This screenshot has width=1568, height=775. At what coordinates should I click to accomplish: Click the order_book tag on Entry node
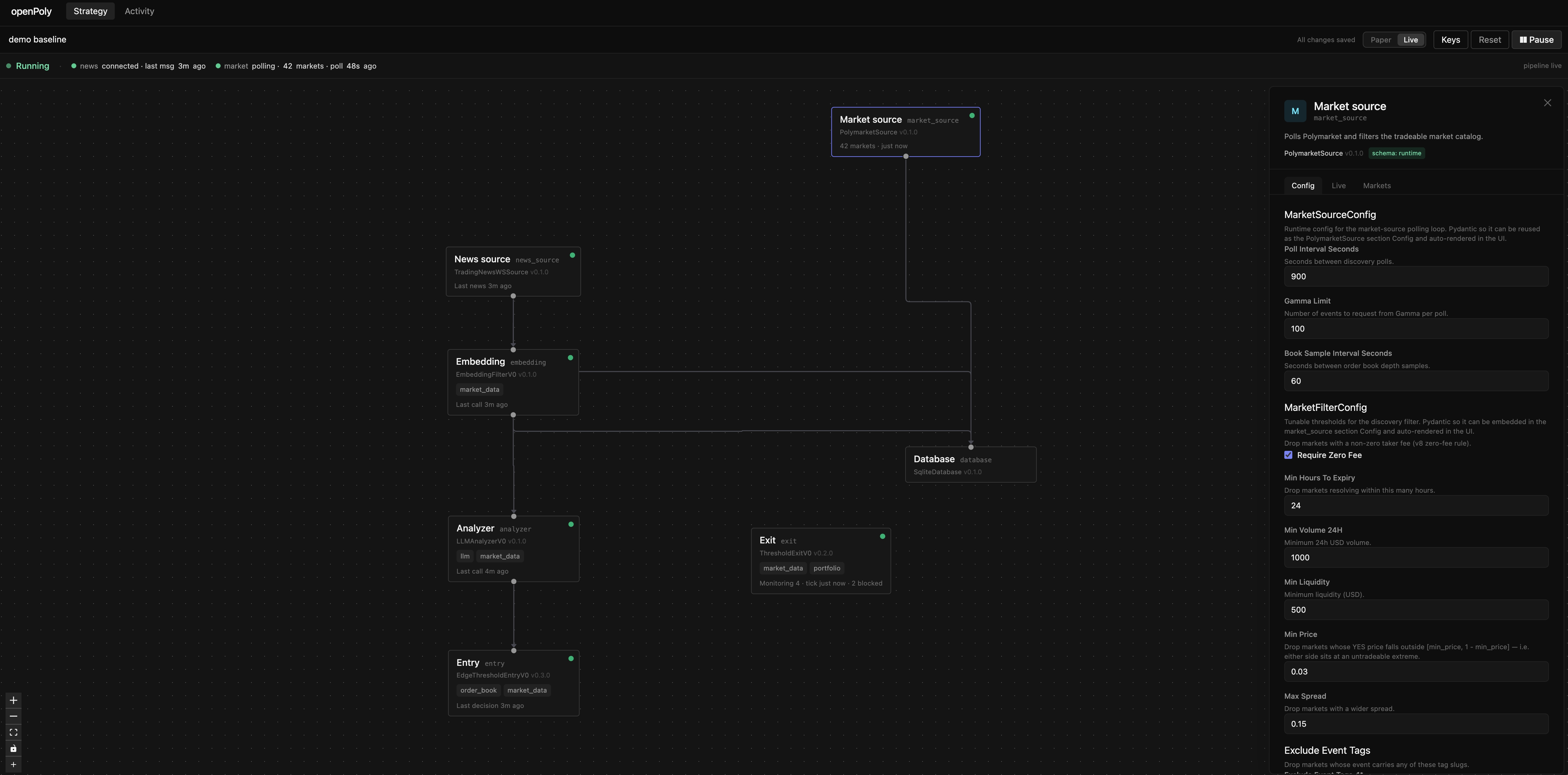tap(478, 690)
